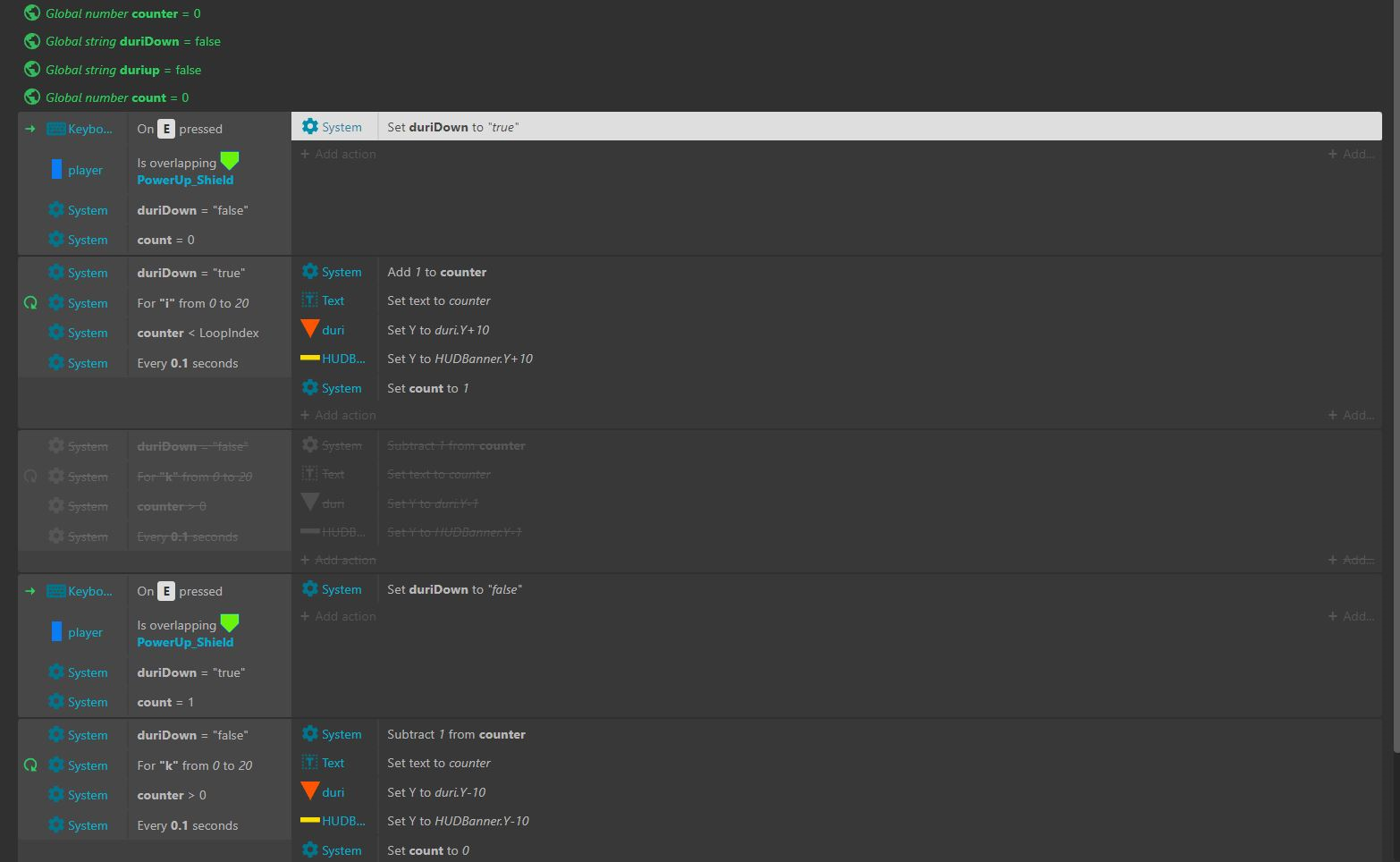This screenshot has height=862, width=1400.
Task: Click the orange duri icon for Set Y to duri.Y-10
Action: [310, 791]
